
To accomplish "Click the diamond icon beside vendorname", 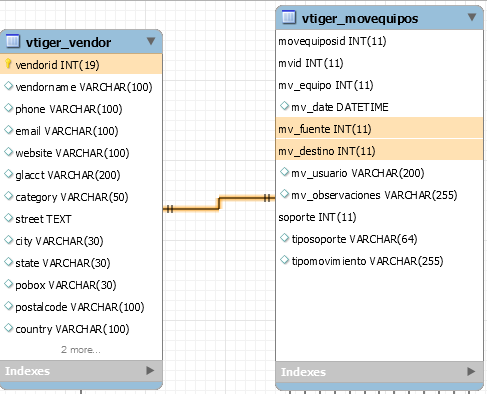I will (8, 86).
